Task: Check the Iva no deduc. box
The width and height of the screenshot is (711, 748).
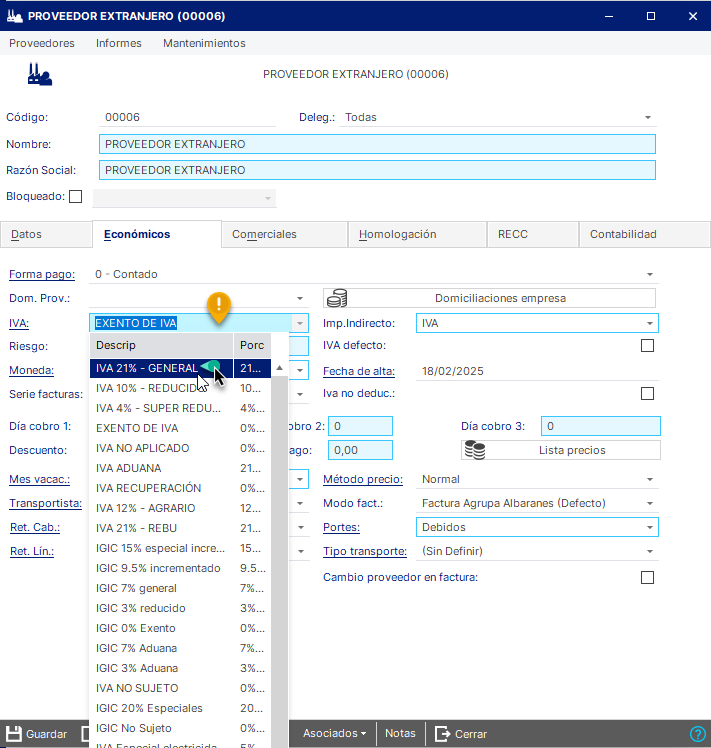Action: [647, 394]
